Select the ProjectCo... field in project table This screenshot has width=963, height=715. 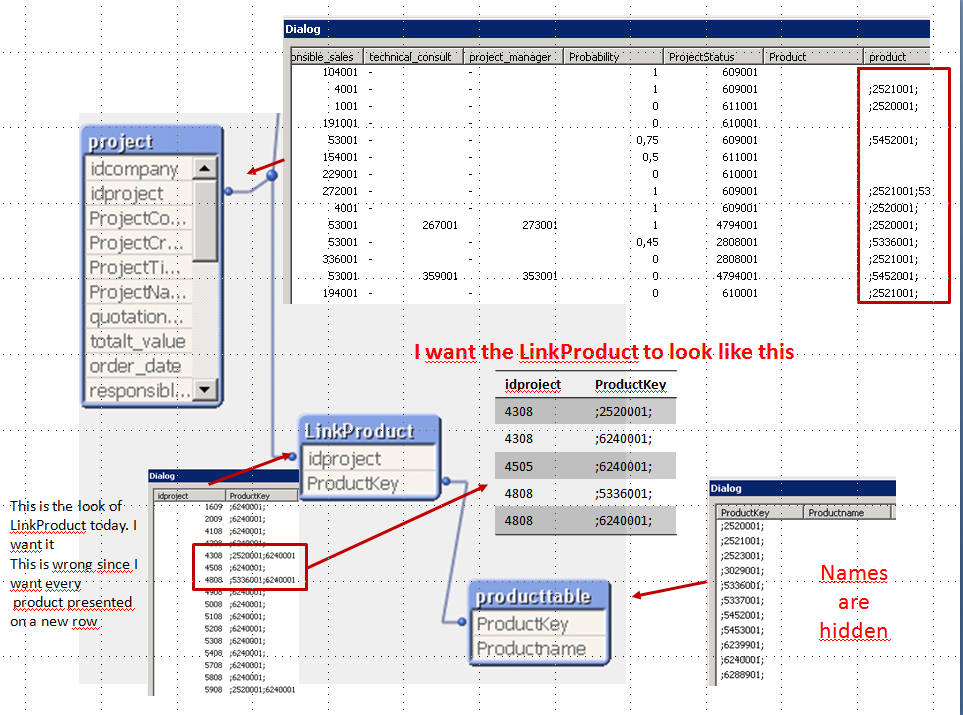tap(139, 218)
